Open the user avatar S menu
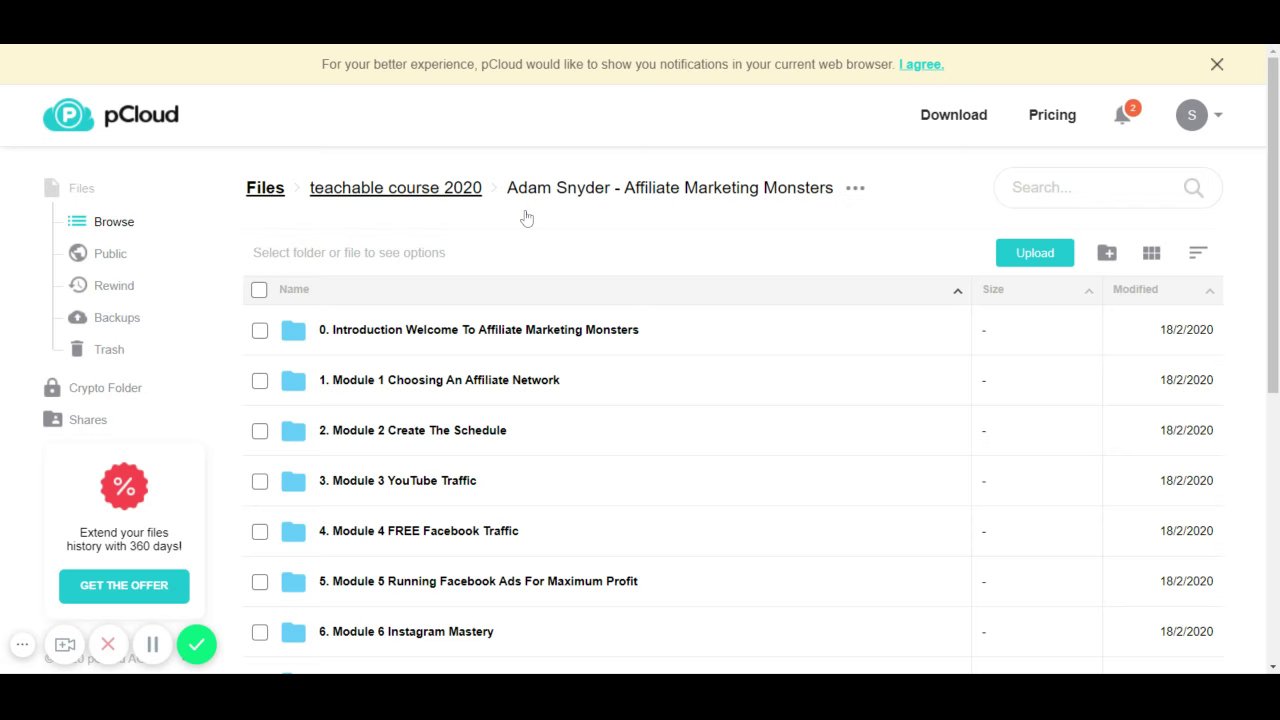The image size is (1280, 720). [1191, 115]
